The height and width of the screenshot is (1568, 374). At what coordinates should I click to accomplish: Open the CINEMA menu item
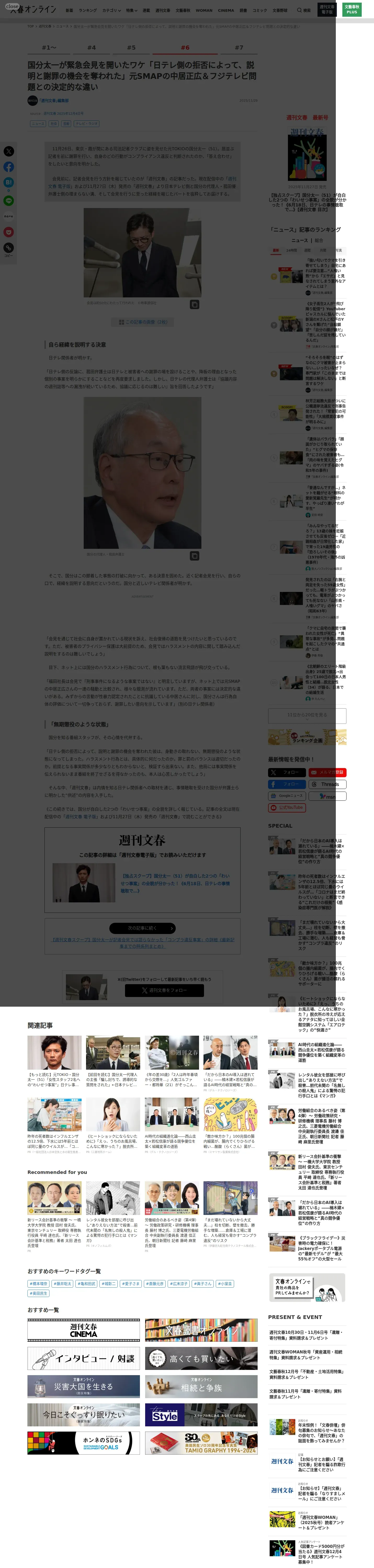click(x=226, y=10)
